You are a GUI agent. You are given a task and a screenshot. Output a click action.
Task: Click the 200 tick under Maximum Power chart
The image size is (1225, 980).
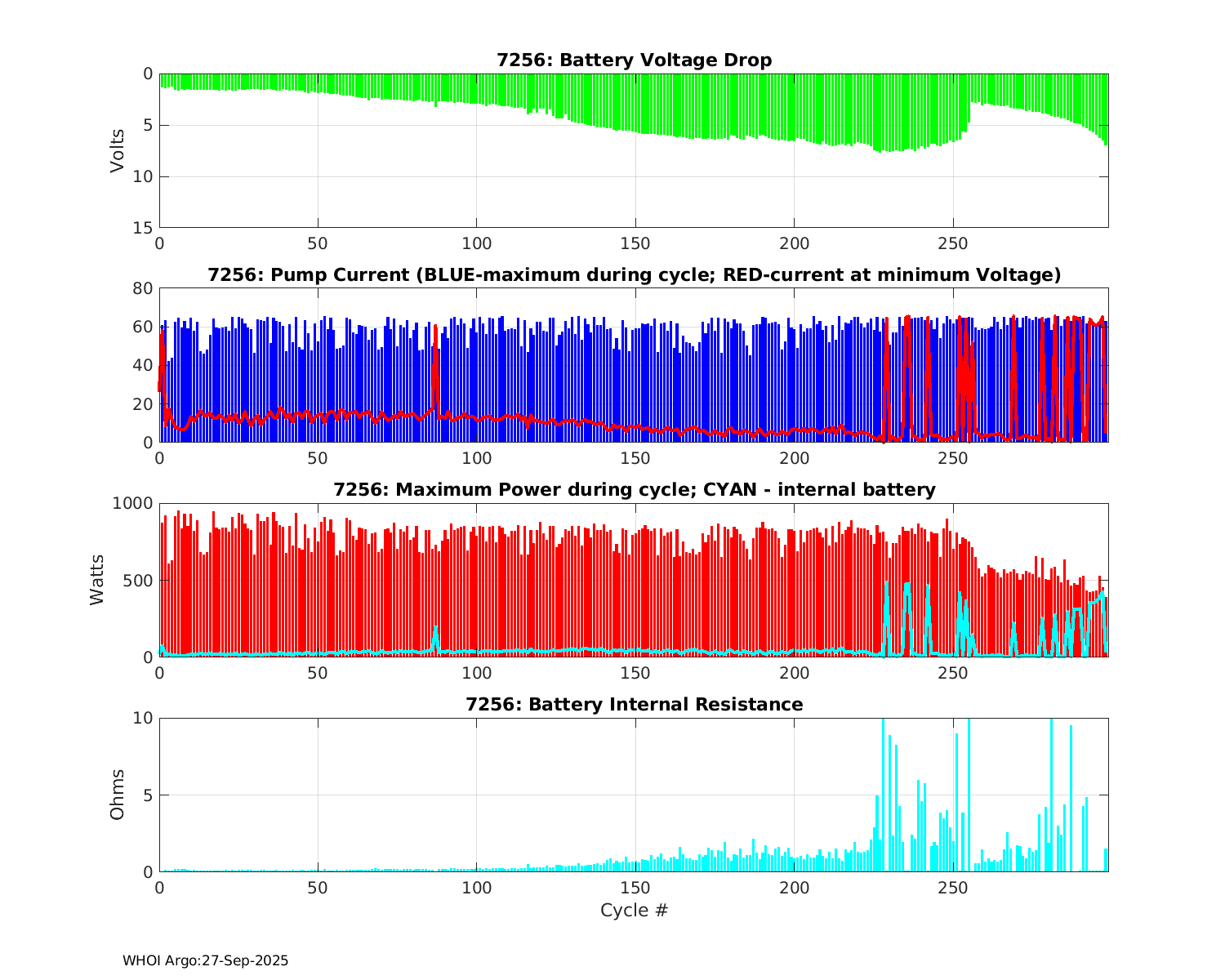coord(794,673)
